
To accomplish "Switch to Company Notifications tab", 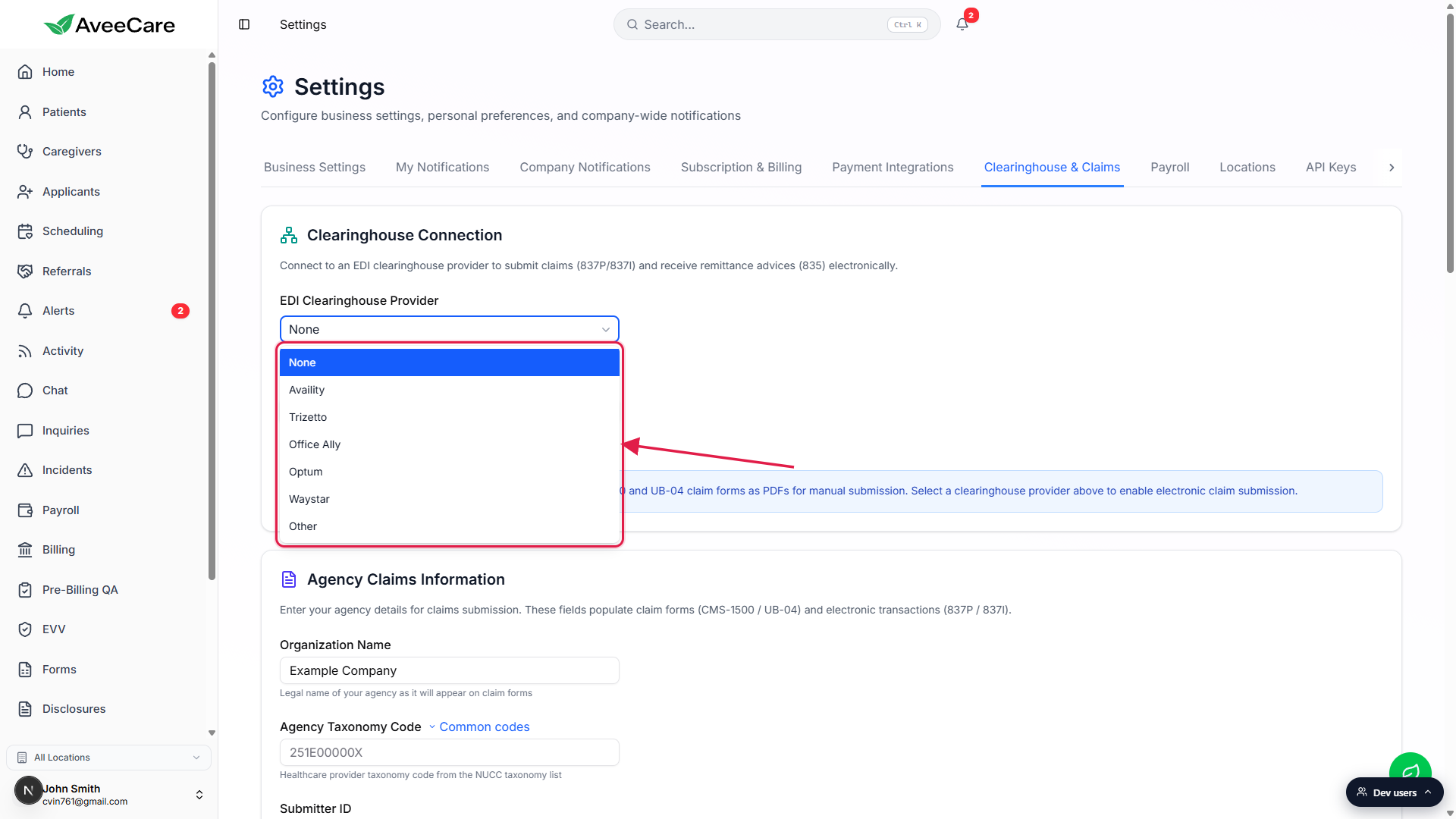I will [585, 168].
